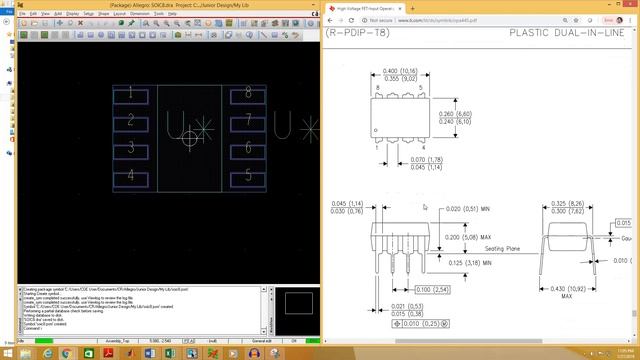Click the world view thumbnail in Allegro
Image resolution: width=640 pixels, height=360 pixels.
click(298, 311)
